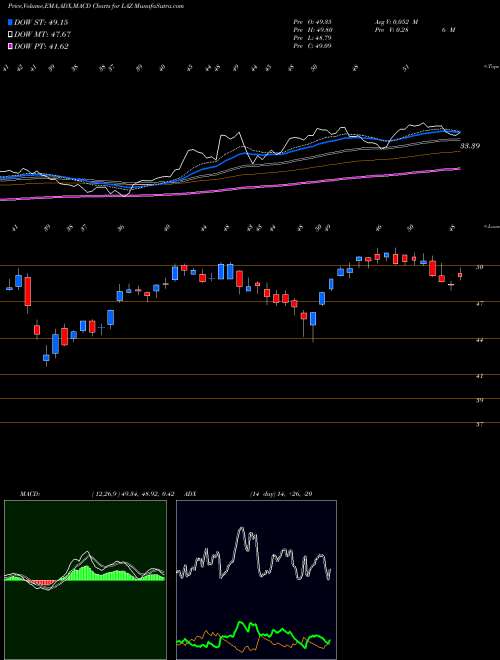Click the 'Pre C: 49.09' value

point(312,46)
